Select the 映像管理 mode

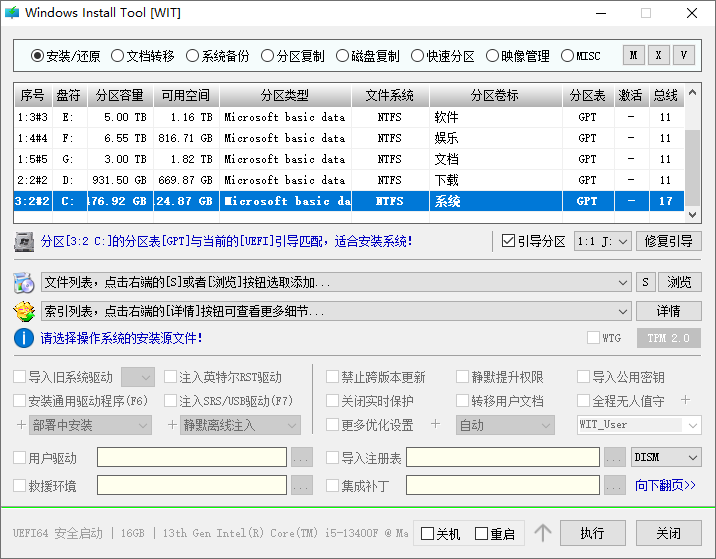tap(493, 56)
